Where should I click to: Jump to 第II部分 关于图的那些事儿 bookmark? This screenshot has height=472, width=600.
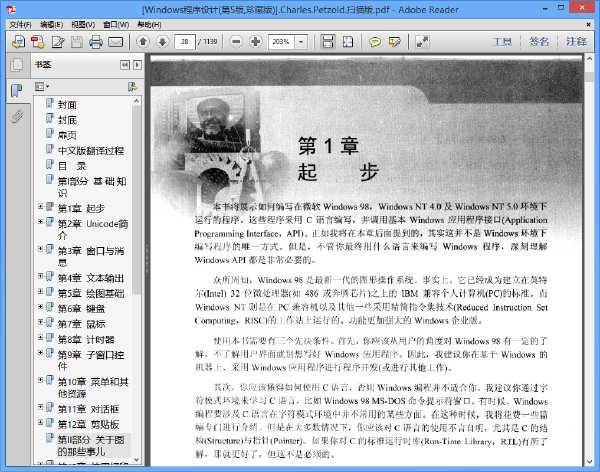(x=91, y=445)
